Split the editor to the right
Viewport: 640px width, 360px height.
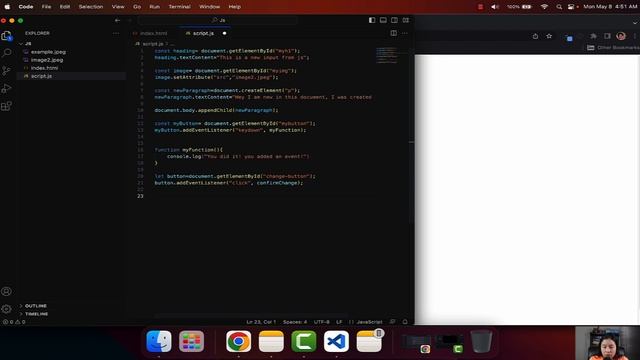click(393, 33)
